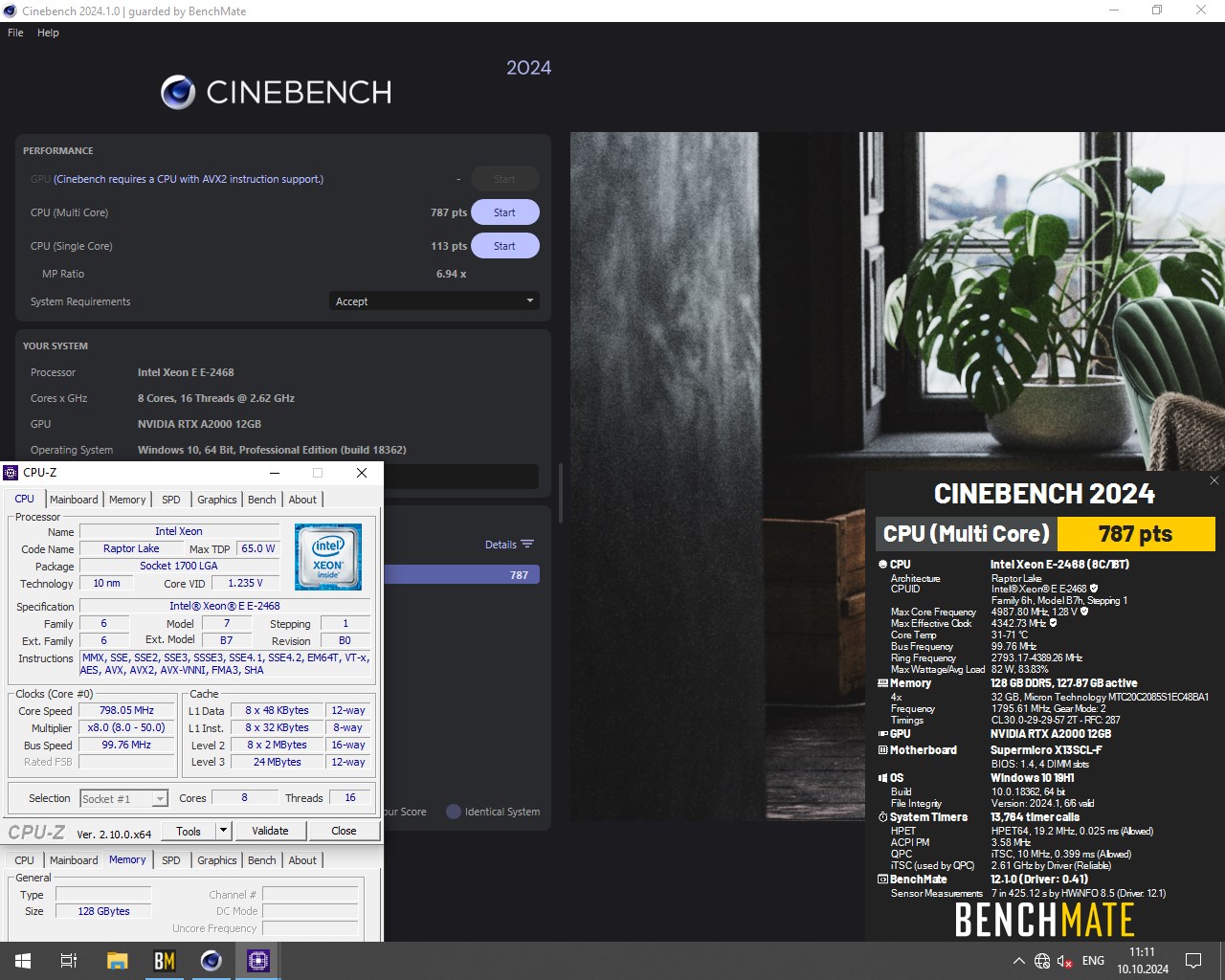
Task: Minimize the Cinebench window
Action: [x=1113, y=11]
